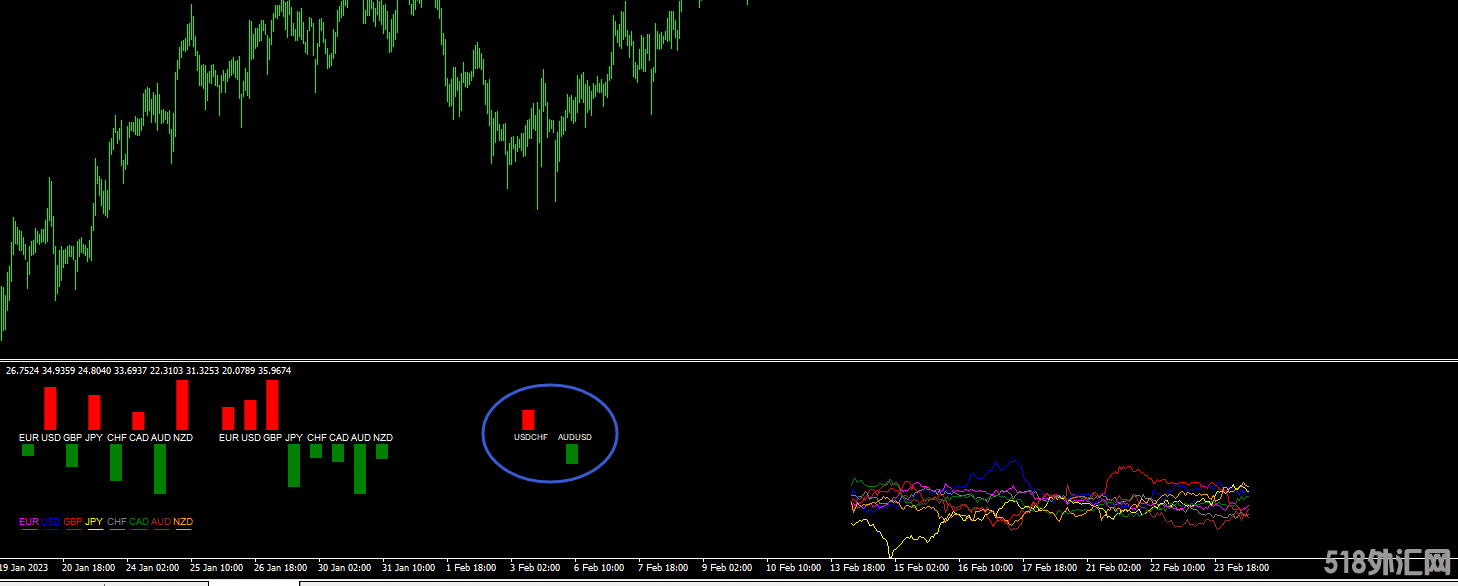Click indicator value 20.0789
Image resolution: width=1458 pixels, height=586 pixels.
[238, 371]
